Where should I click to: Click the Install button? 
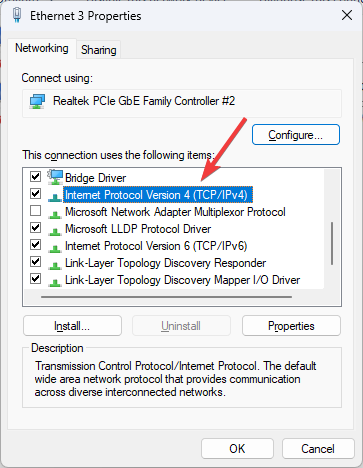tap(72, 326)
